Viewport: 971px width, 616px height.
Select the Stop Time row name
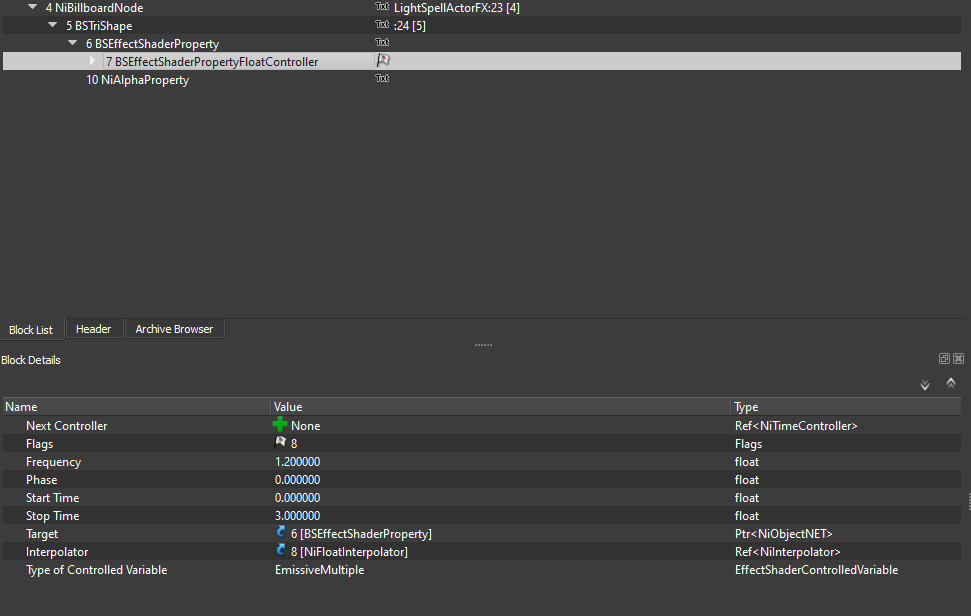[53, 516]
